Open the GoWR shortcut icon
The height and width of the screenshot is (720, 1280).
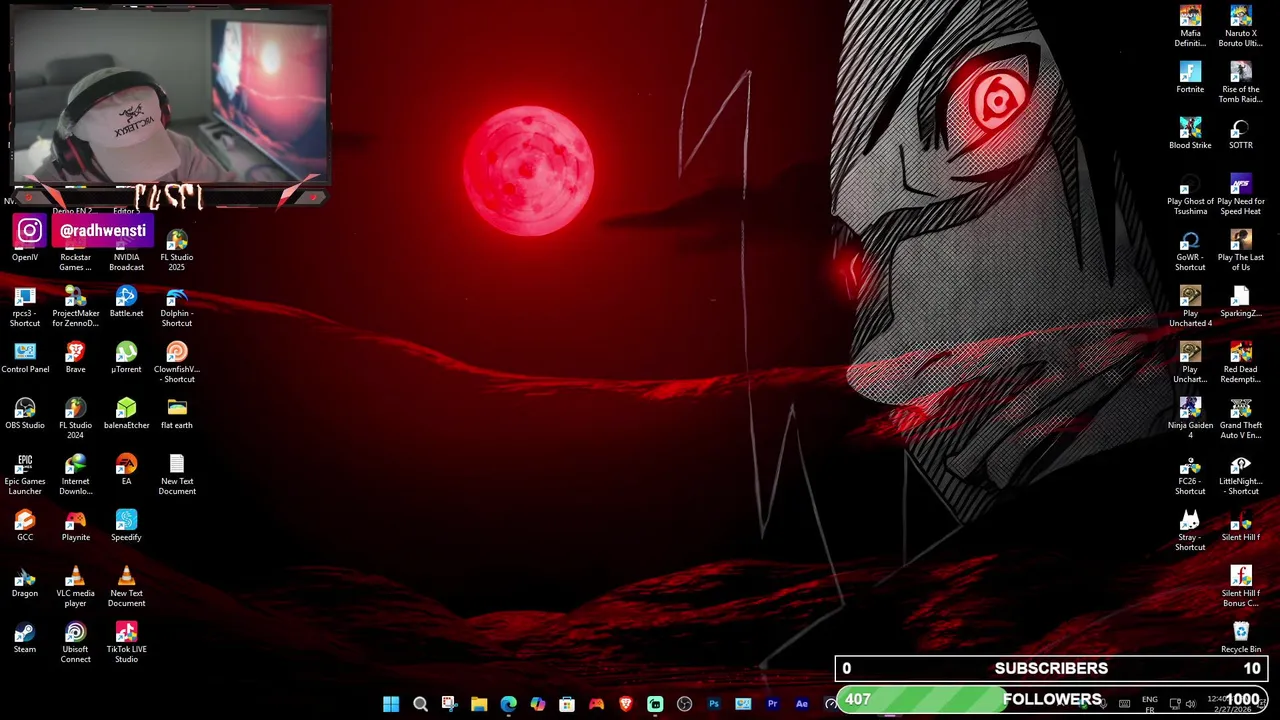click(1190, 250)
